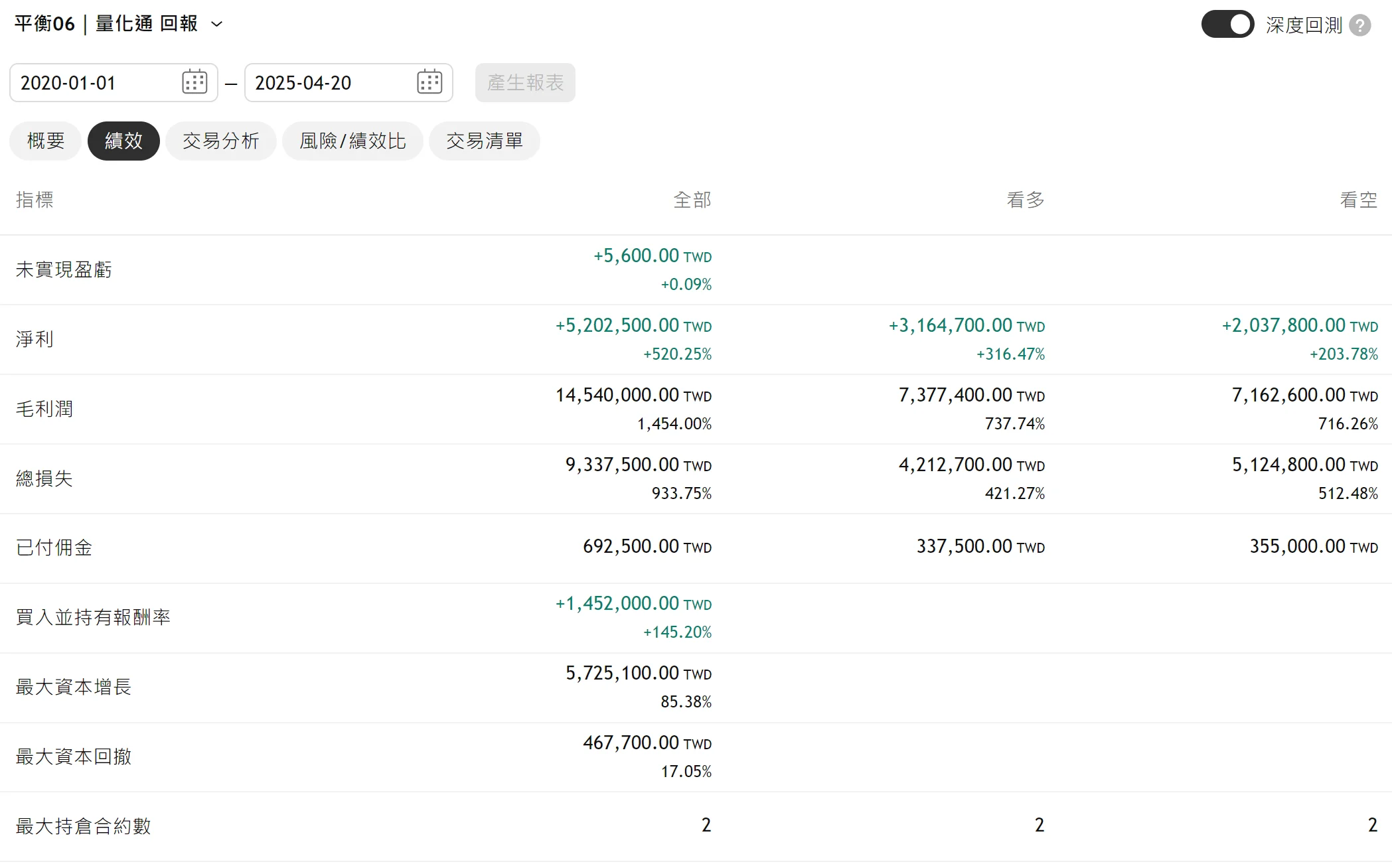Open the 平衡06 strategy name dropdown
The image size is (1392, 868).
click(x=119, y=24)
